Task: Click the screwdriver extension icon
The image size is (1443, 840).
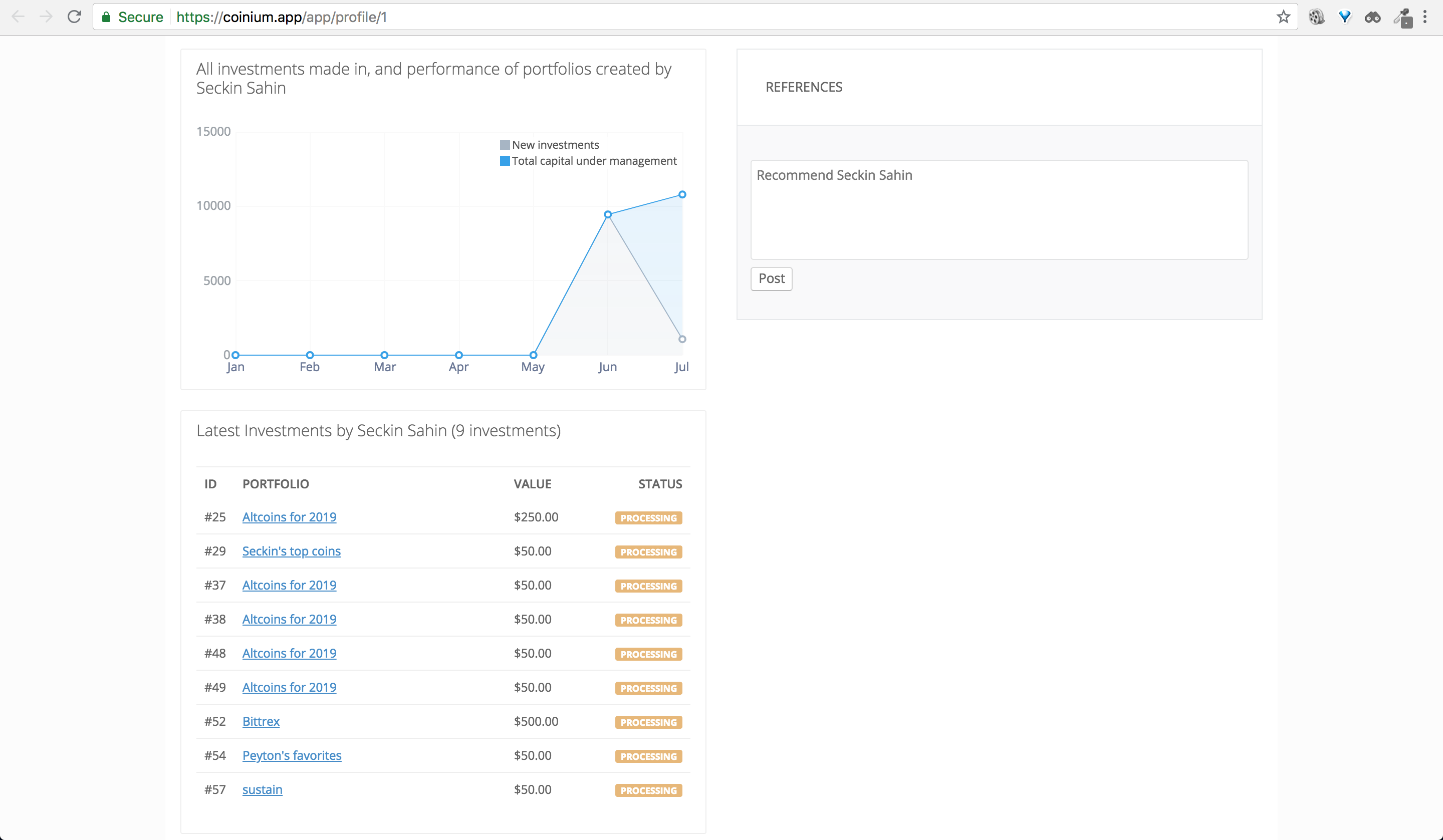Action: click(1402, 17)
